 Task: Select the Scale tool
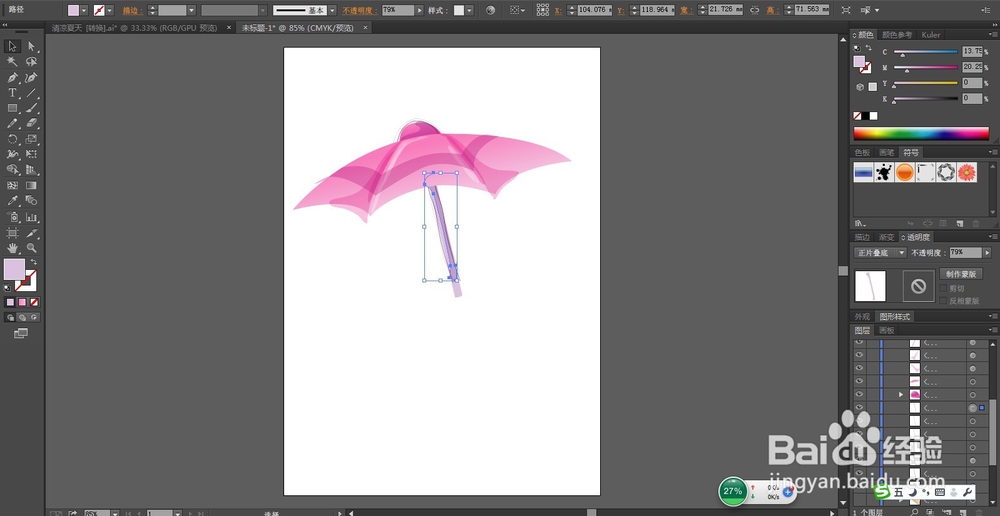click(x=31, y=139)
